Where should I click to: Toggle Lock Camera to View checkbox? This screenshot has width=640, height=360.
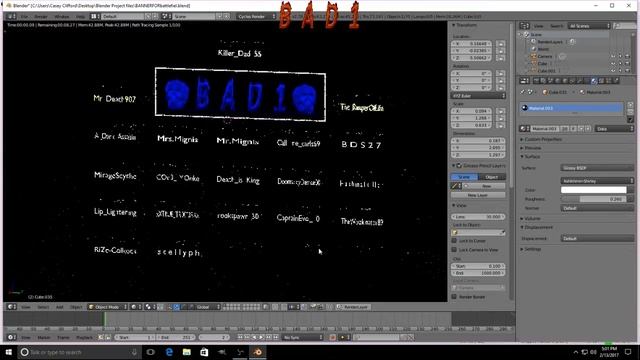point(454,249)
